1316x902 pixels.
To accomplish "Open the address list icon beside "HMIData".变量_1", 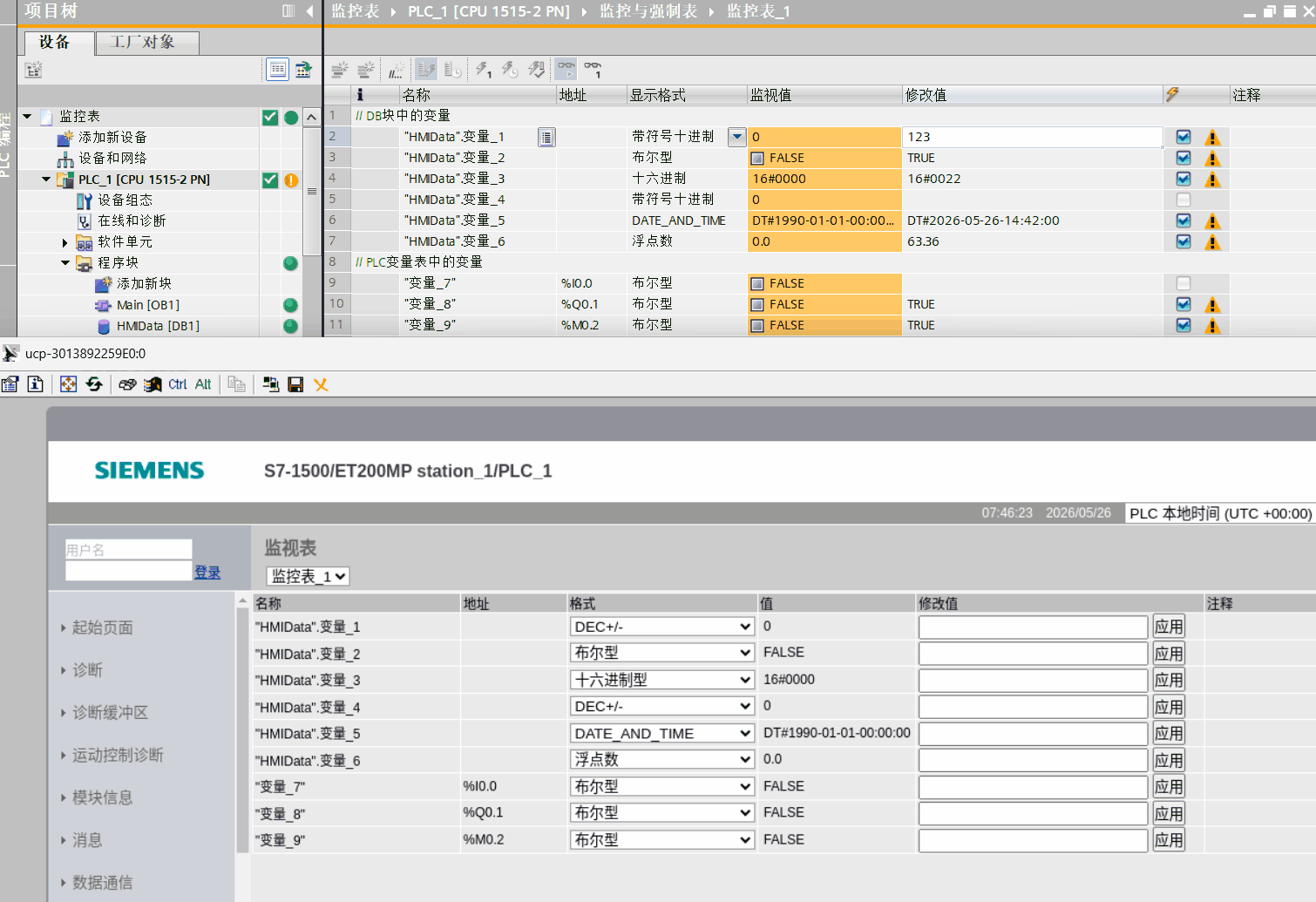I will click(546, 137).
